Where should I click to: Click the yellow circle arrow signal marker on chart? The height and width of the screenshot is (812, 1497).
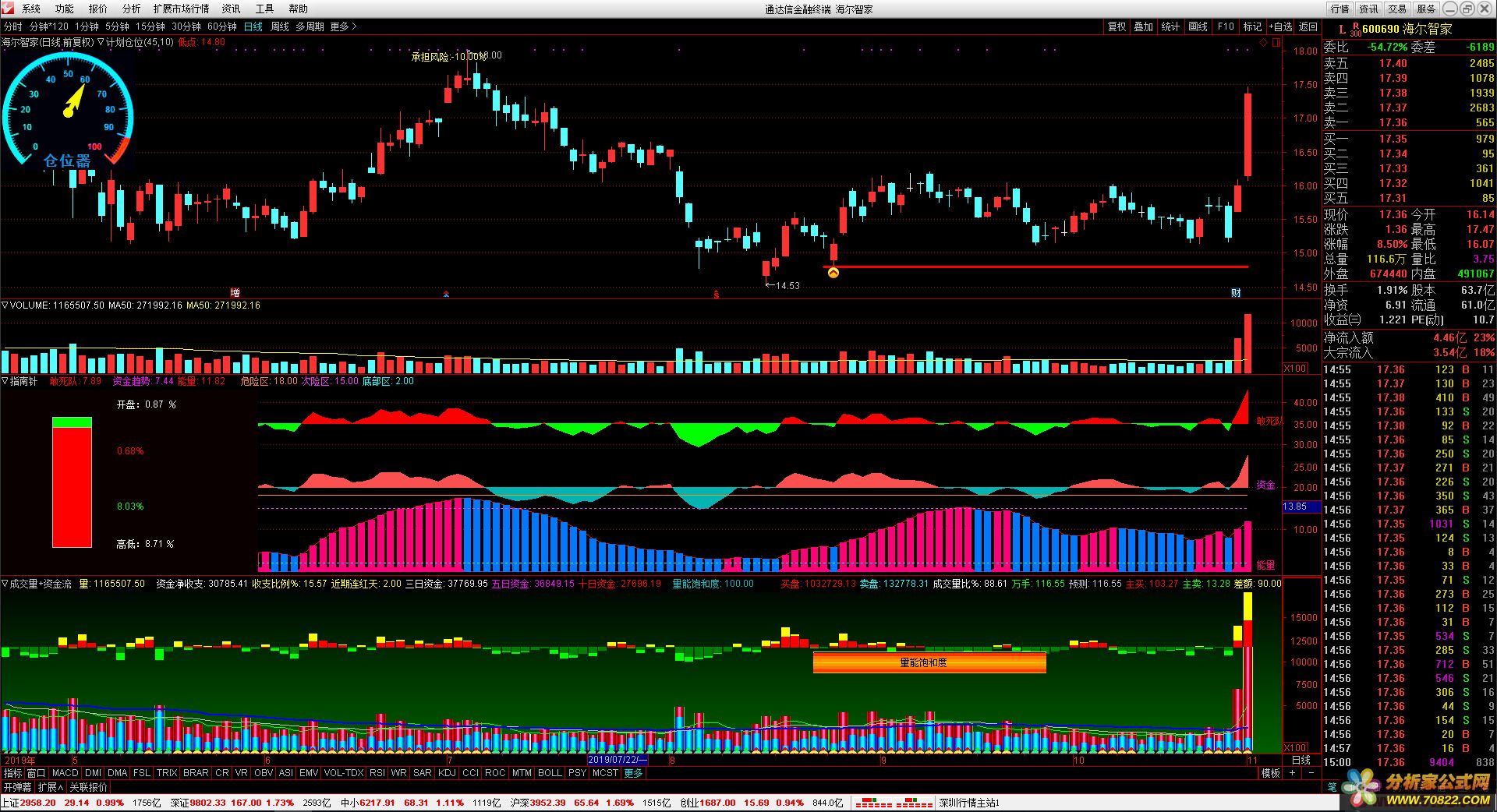(833, 273)
